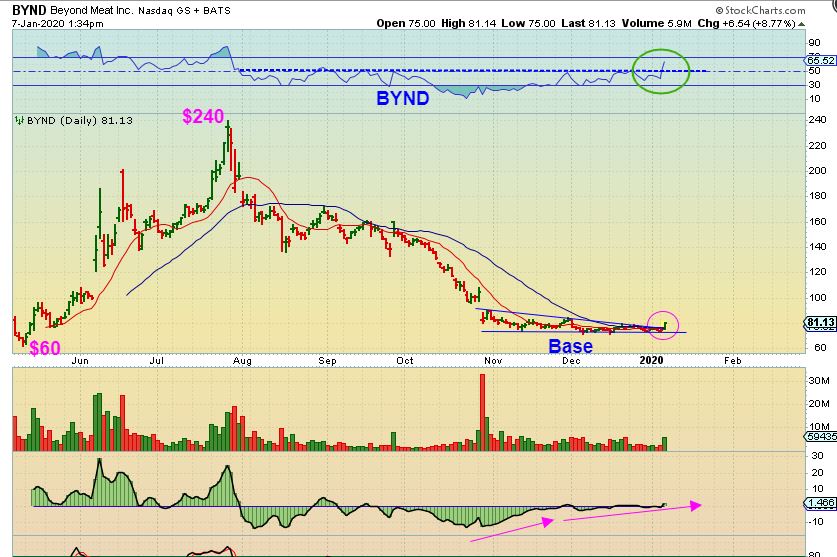
Task: Select the company name Beyond Meat Inc.
Action: click(92, 10)
